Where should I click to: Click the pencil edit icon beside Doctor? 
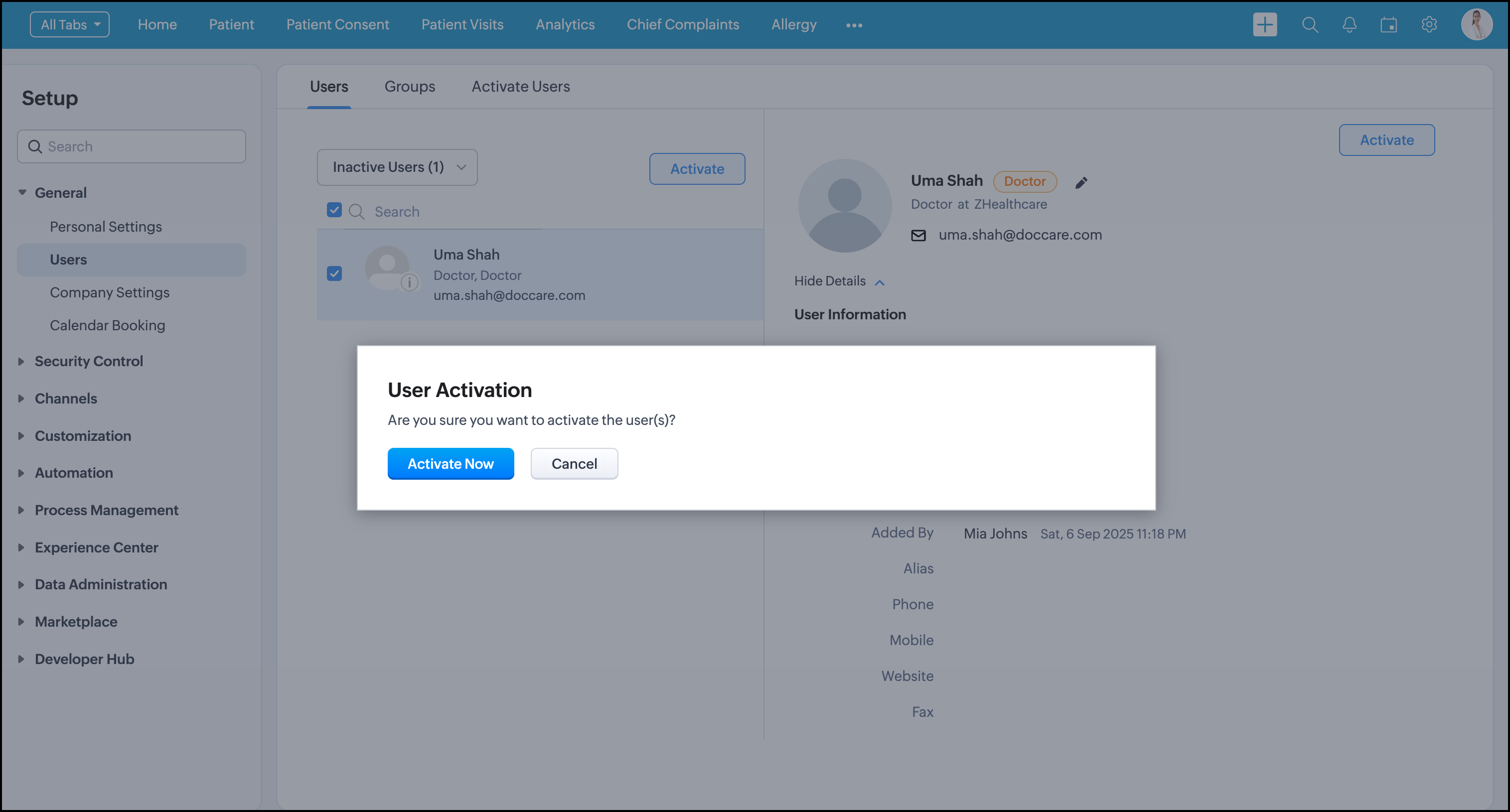[1081, 183]
